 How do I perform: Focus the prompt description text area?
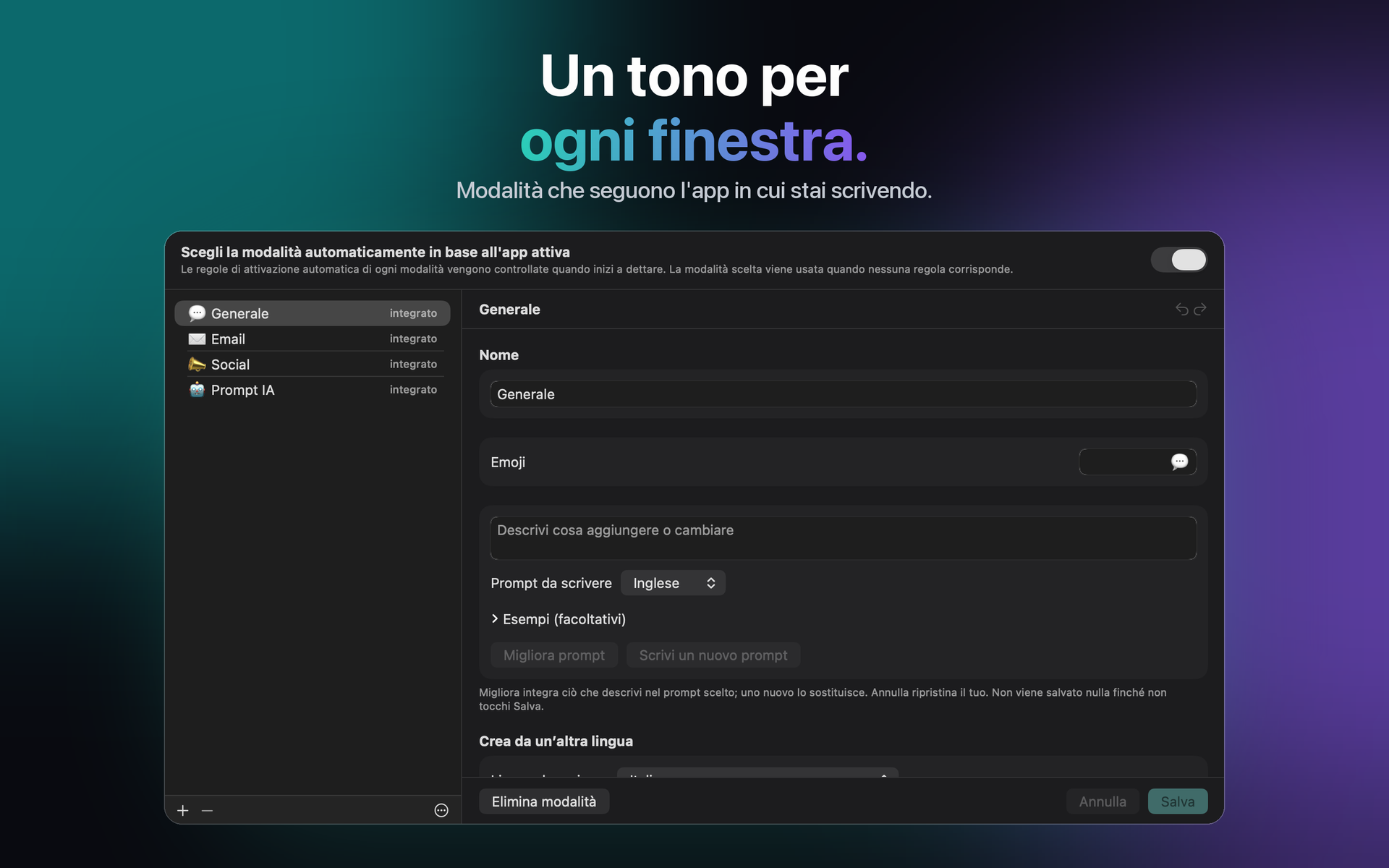click(x=843, y=538)
